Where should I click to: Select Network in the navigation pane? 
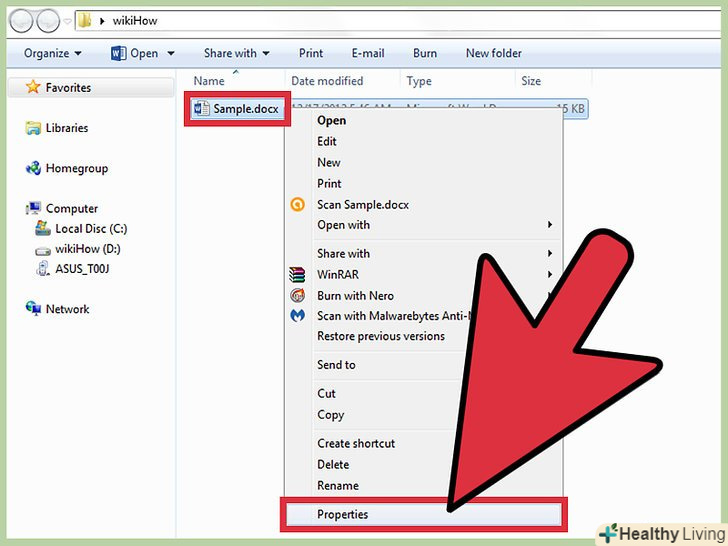point(68,309)
